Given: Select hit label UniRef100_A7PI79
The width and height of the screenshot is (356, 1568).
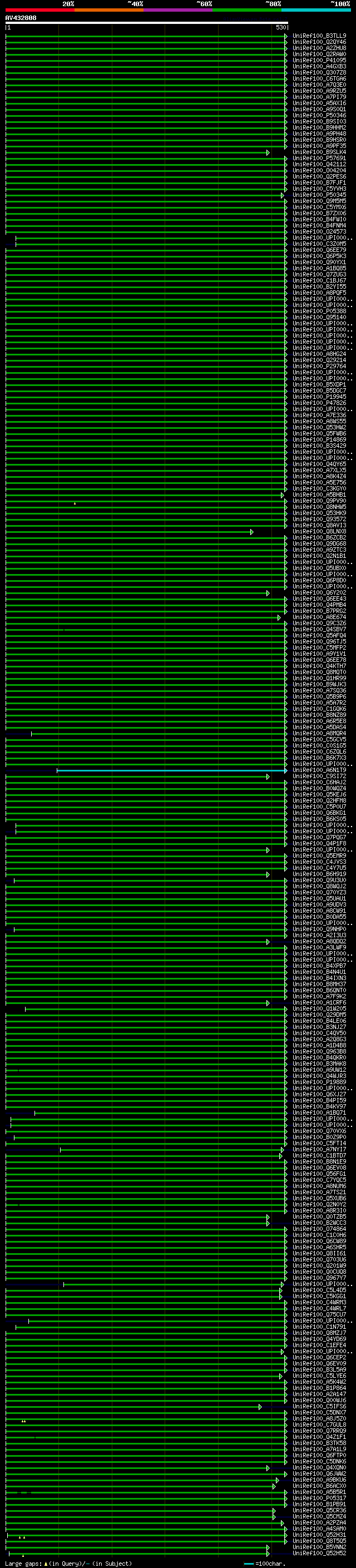Looking at the screenshot, I should coord(319,97).
